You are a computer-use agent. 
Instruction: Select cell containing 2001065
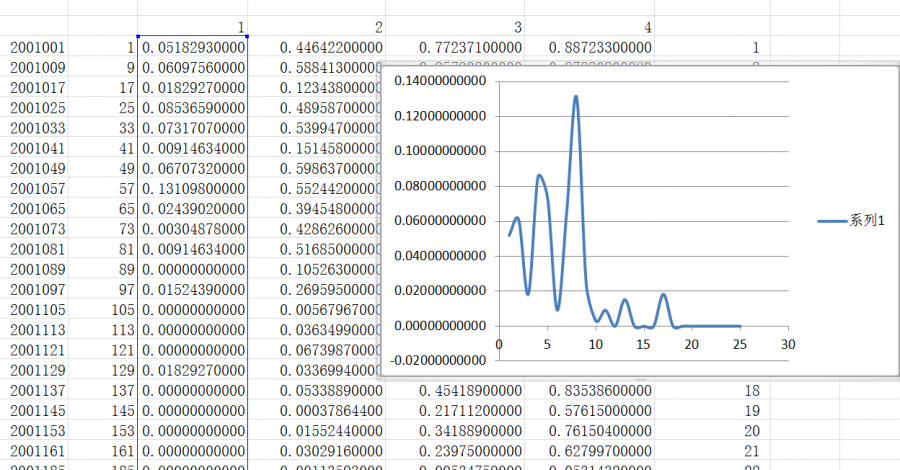coord(34,208)
